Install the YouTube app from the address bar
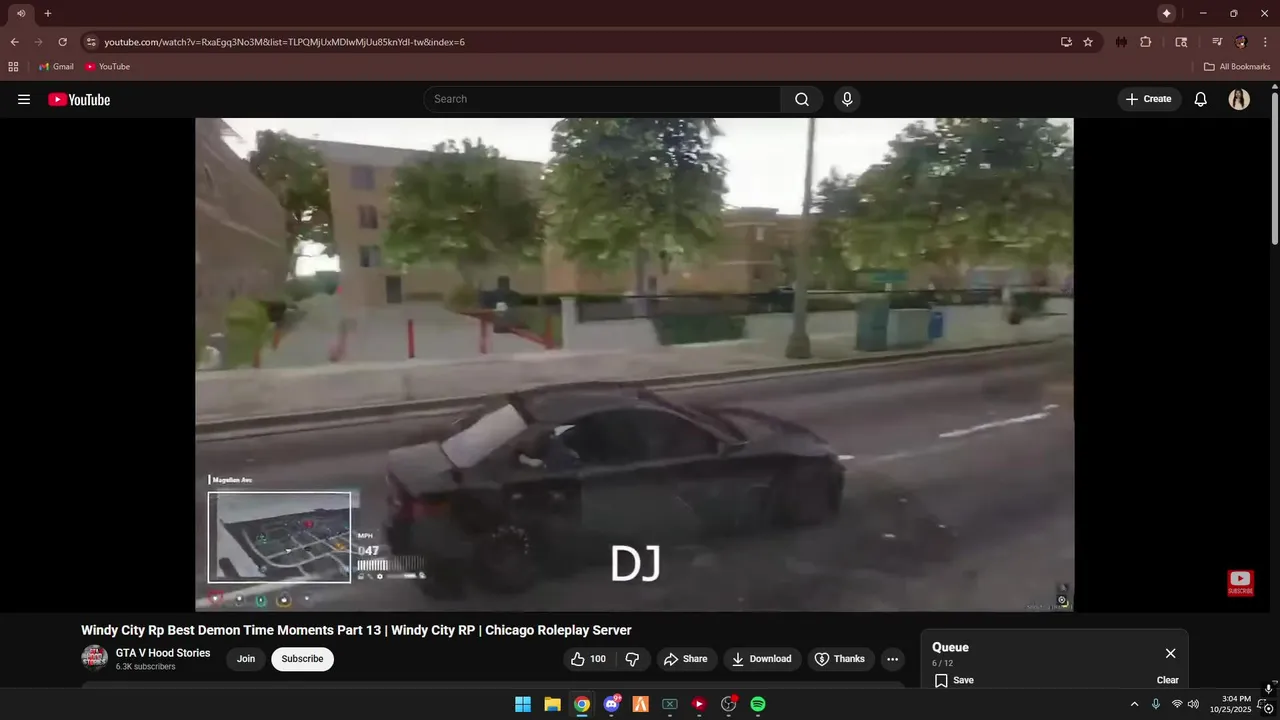 (1066, 42)
